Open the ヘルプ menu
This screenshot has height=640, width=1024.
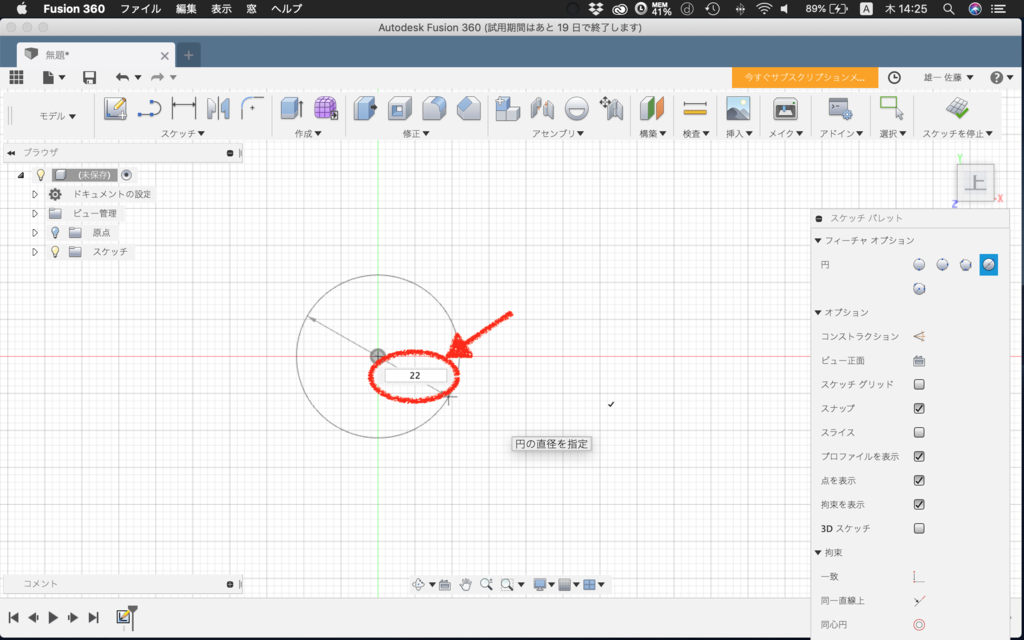pyautogui.click(x=287, y=8)
